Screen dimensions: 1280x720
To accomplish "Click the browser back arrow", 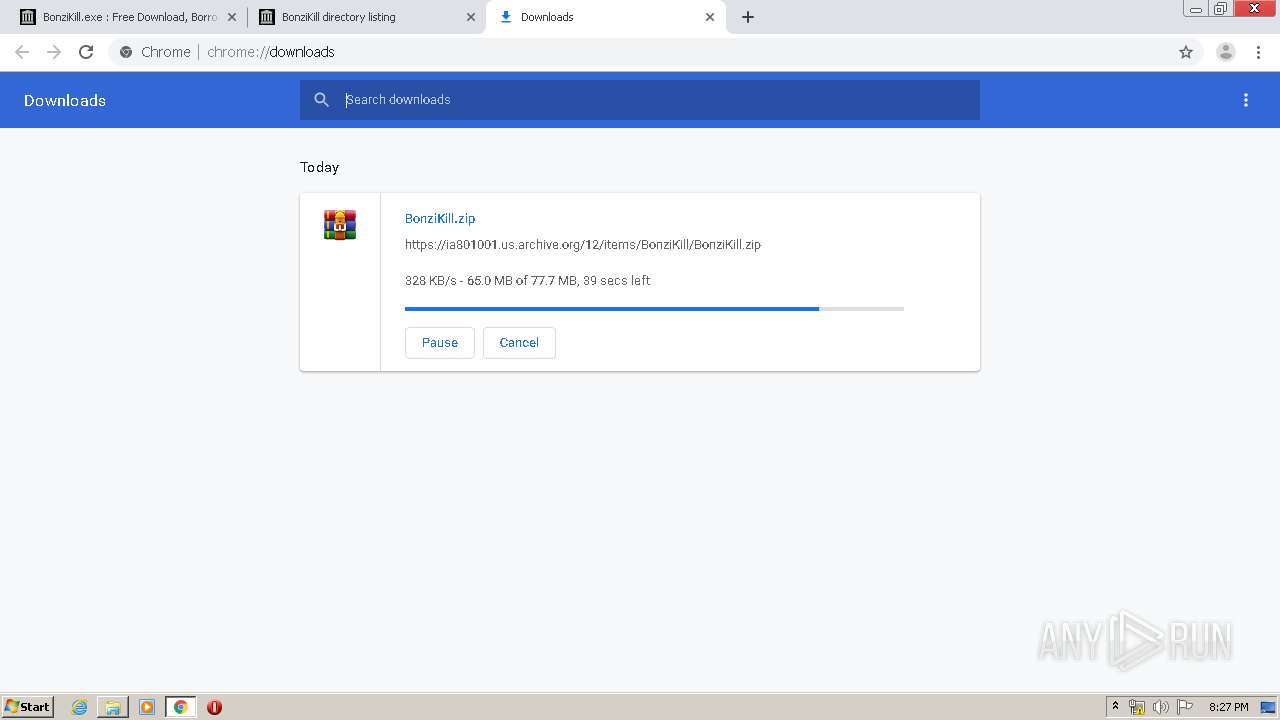I will 22,52.
